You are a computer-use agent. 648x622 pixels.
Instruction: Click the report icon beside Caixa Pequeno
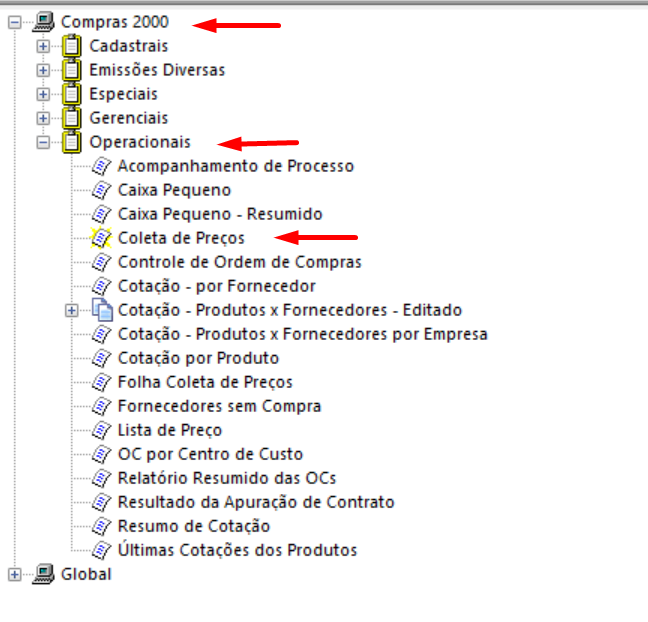101,190
